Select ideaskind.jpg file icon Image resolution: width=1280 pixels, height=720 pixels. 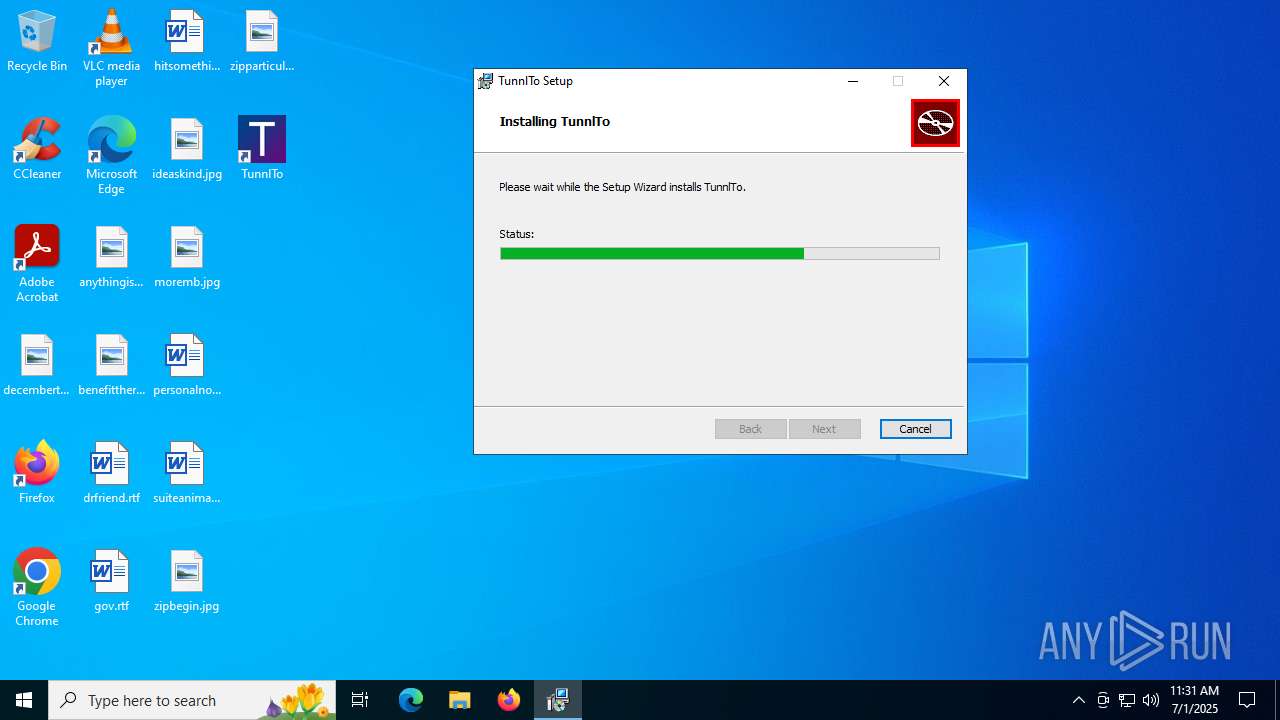tap(186, 149)
